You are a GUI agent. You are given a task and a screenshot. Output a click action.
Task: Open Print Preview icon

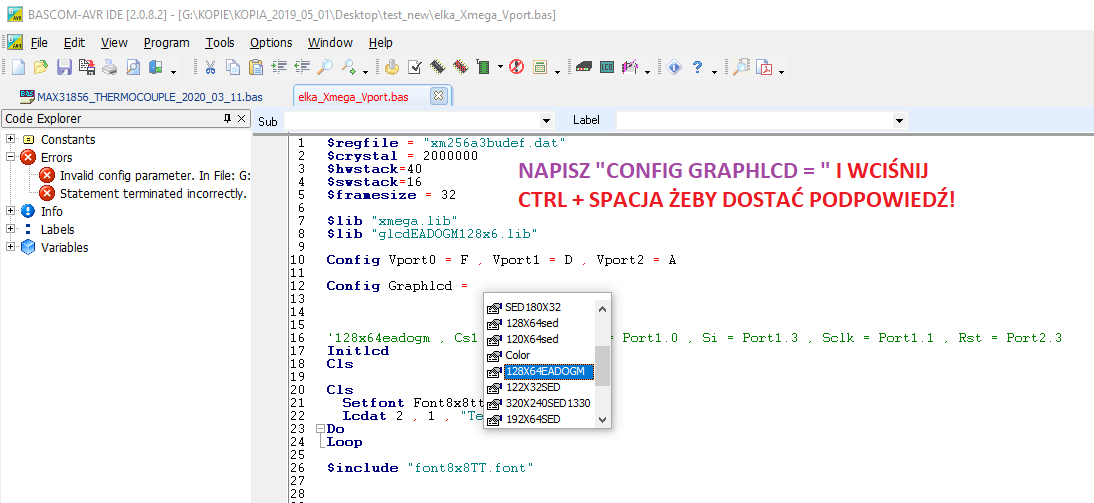click(x=133, y=67)
